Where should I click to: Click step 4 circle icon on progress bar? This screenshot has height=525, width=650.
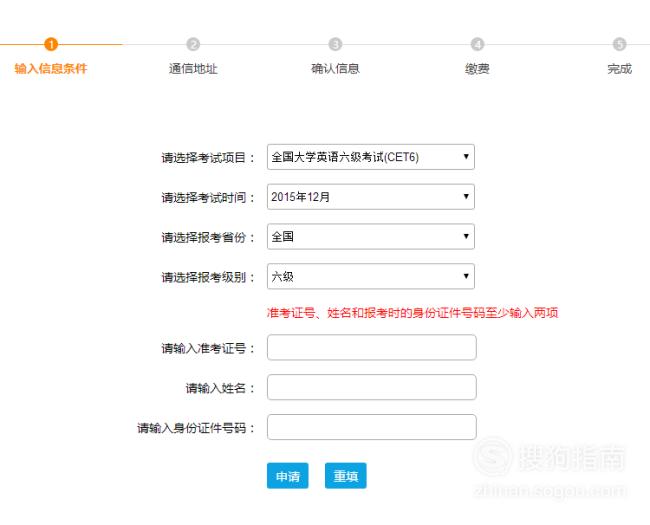[x=478, y=44]
